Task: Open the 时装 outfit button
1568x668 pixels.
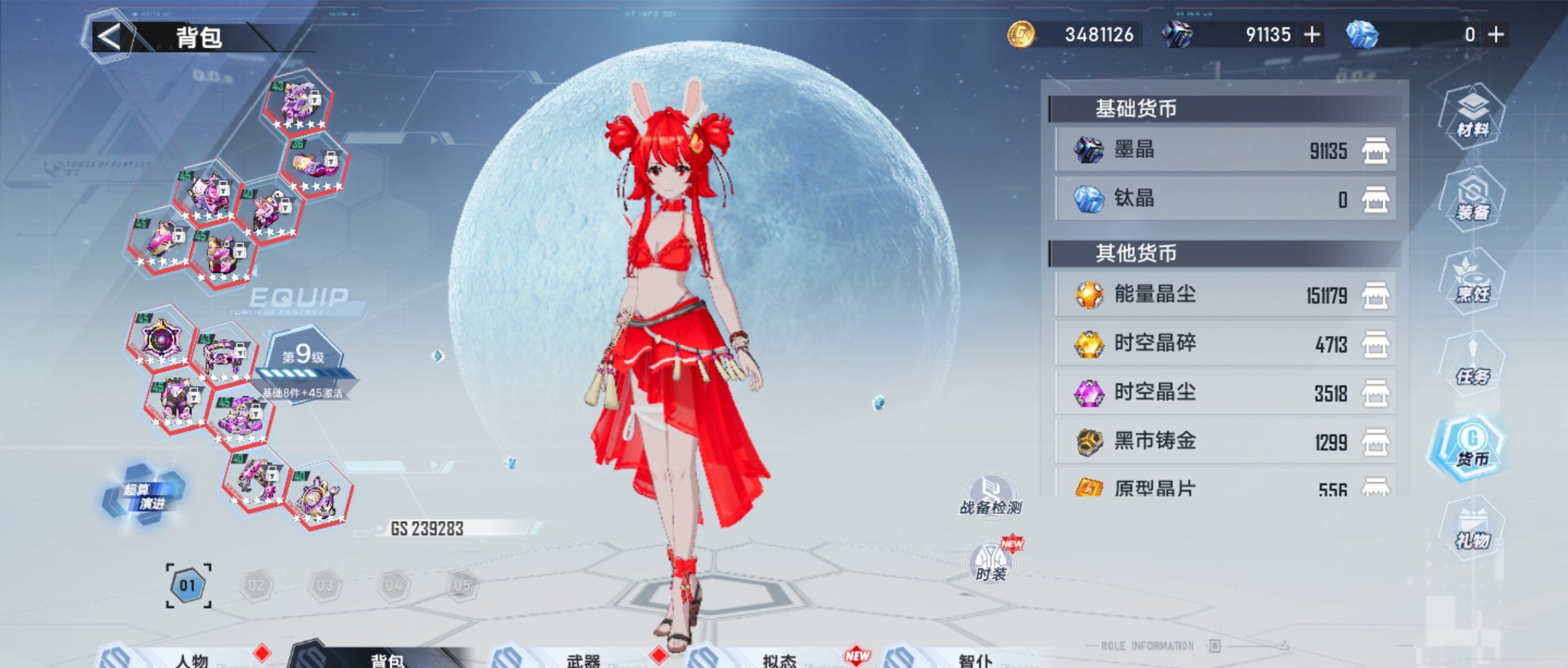Action: 991,563
